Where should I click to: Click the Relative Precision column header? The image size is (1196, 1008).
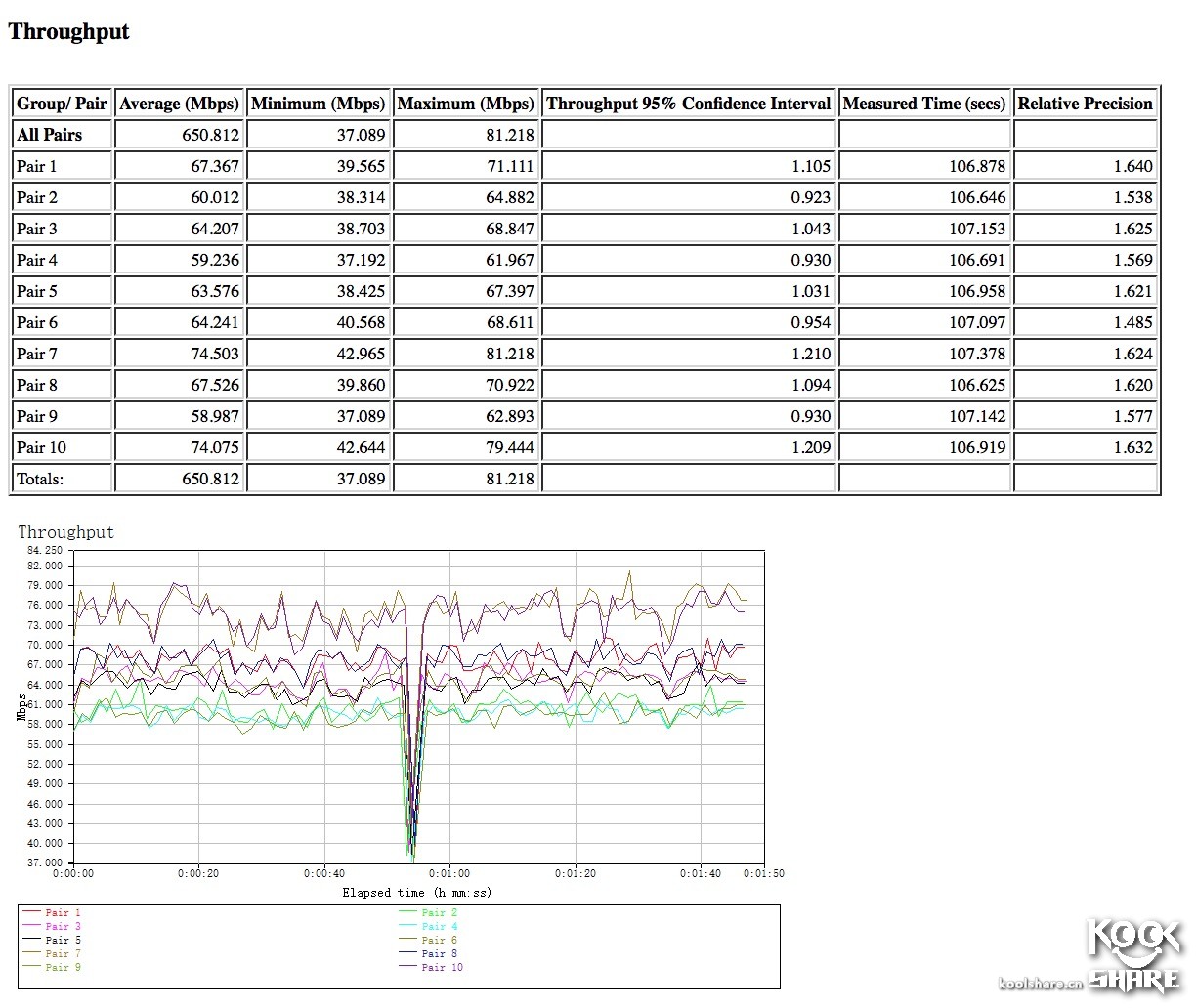click(x=1085, y=104)
